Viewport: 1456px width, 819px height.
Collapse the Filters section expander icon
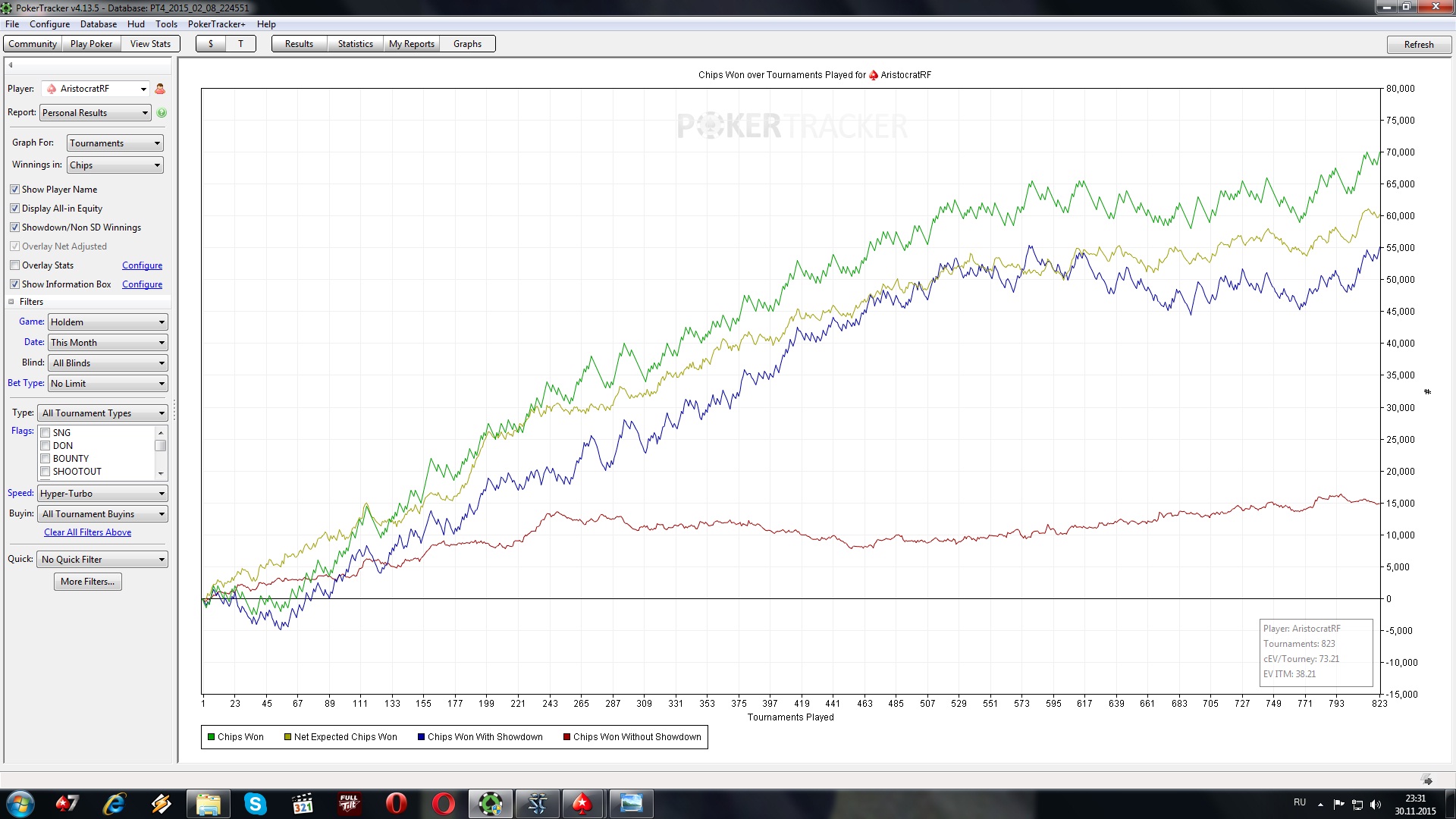coord(11,302)
